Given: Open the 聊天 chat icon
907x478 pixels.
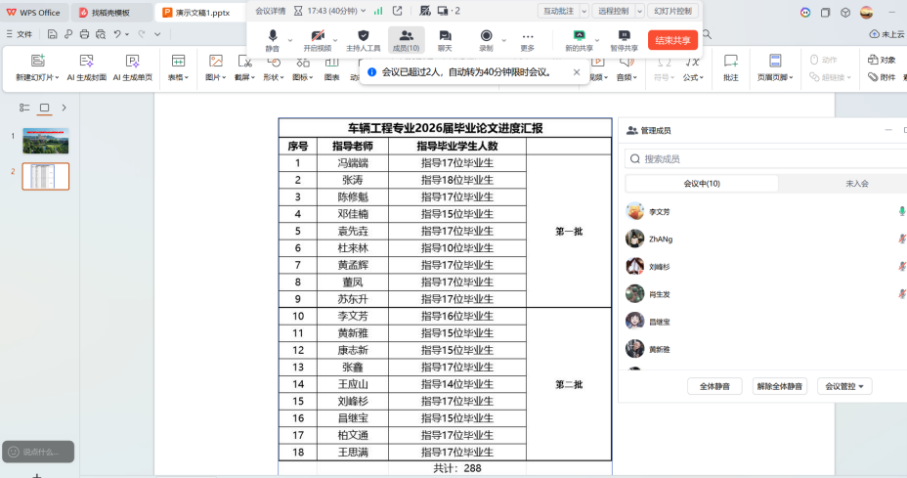Looking at the screenshot, I should coord(445,35).
